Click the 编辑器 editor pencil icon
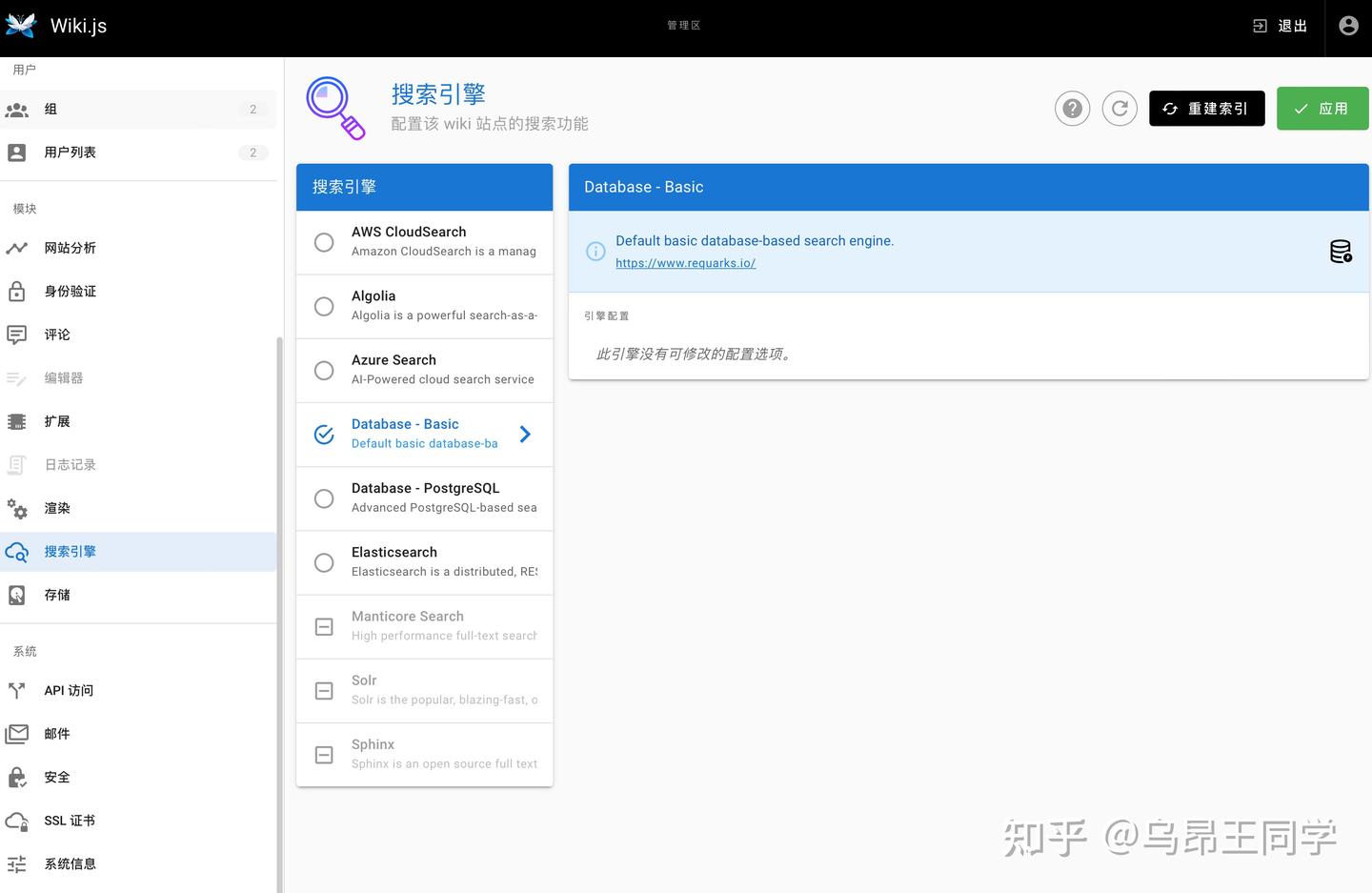Viewport: 1372px width, 893px height. pyautogui.click(x=17, y=378)
